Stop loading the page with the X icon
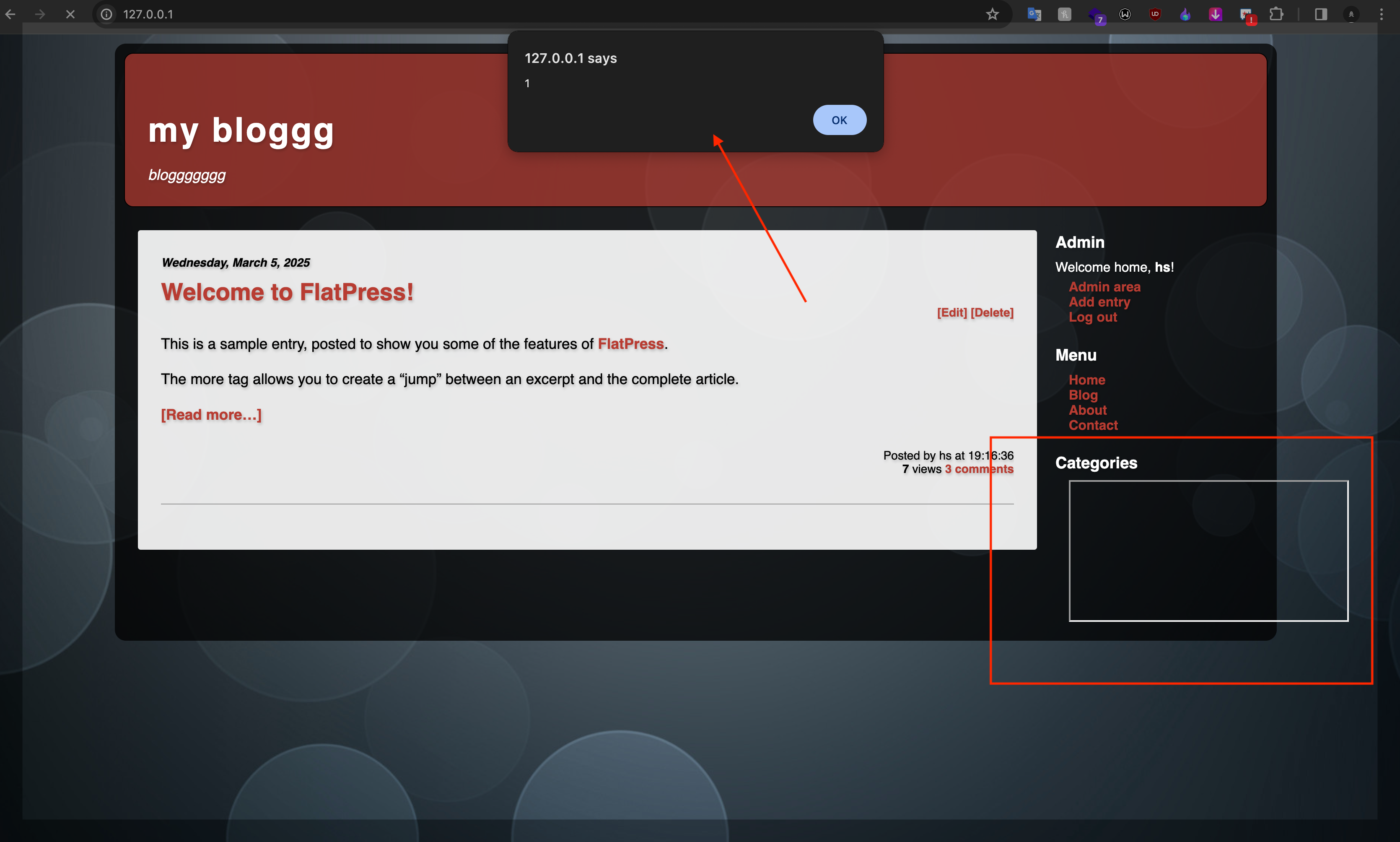1400x842 pixels. tap(70, 14)
